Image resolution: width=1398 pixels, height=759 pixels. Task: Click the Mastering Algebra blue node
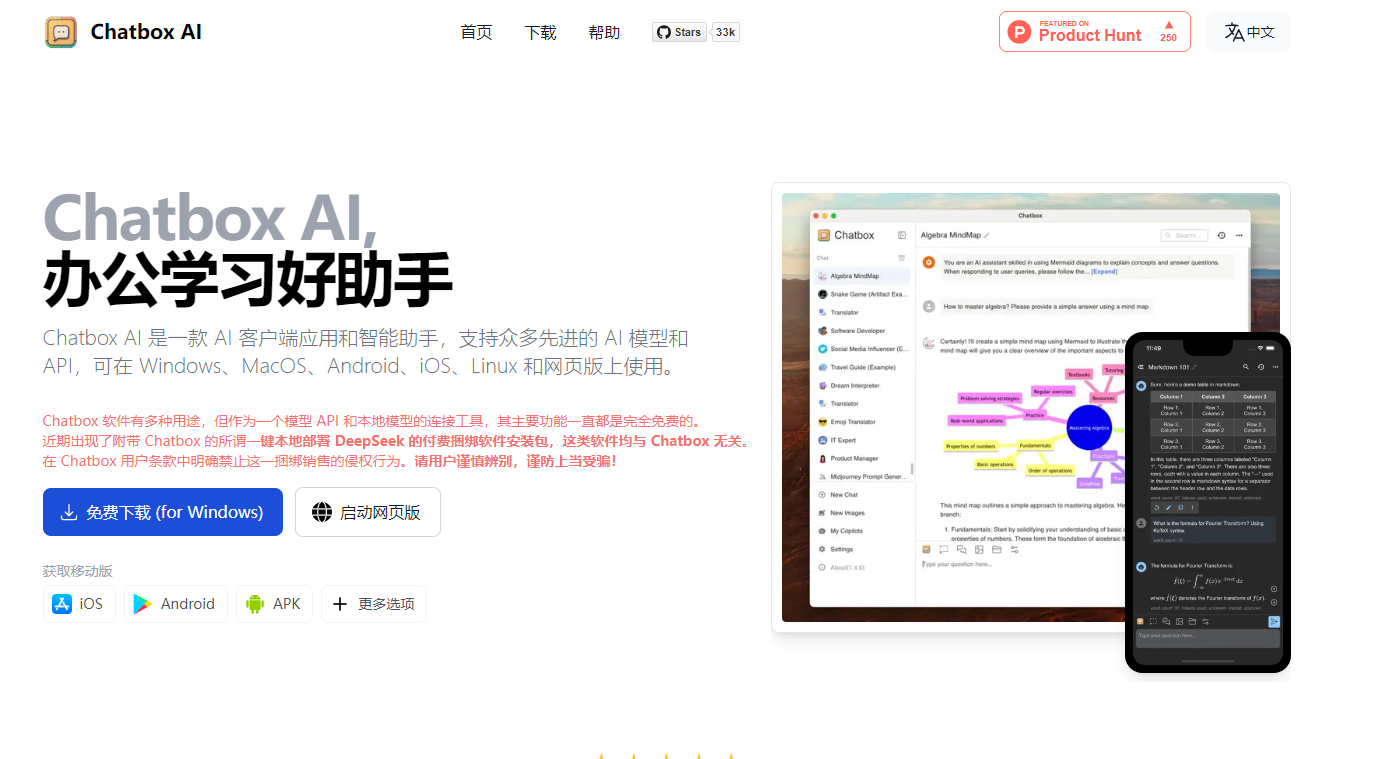tap(1088, 427)
